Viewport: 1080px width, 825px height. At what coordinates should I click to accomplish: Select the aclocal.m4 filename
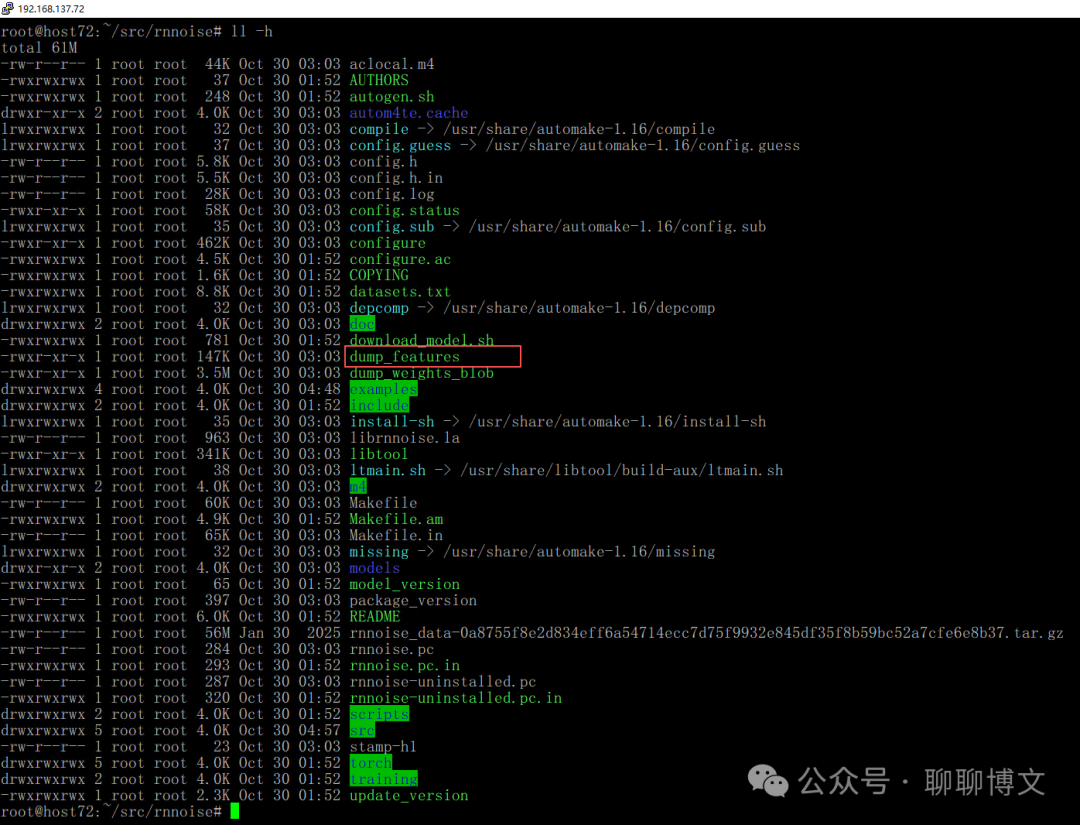pyautogui.click(x=392, y=64)
